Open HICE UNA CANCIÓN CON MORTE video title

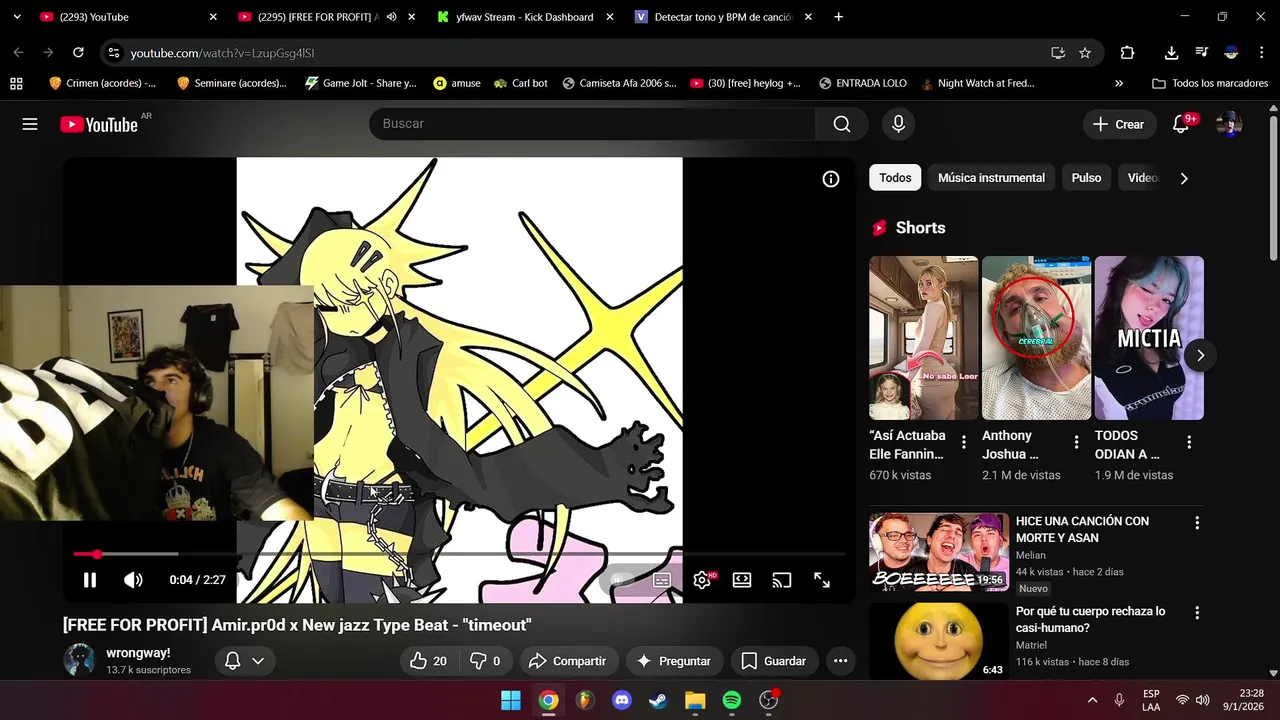coord(1082,529)
